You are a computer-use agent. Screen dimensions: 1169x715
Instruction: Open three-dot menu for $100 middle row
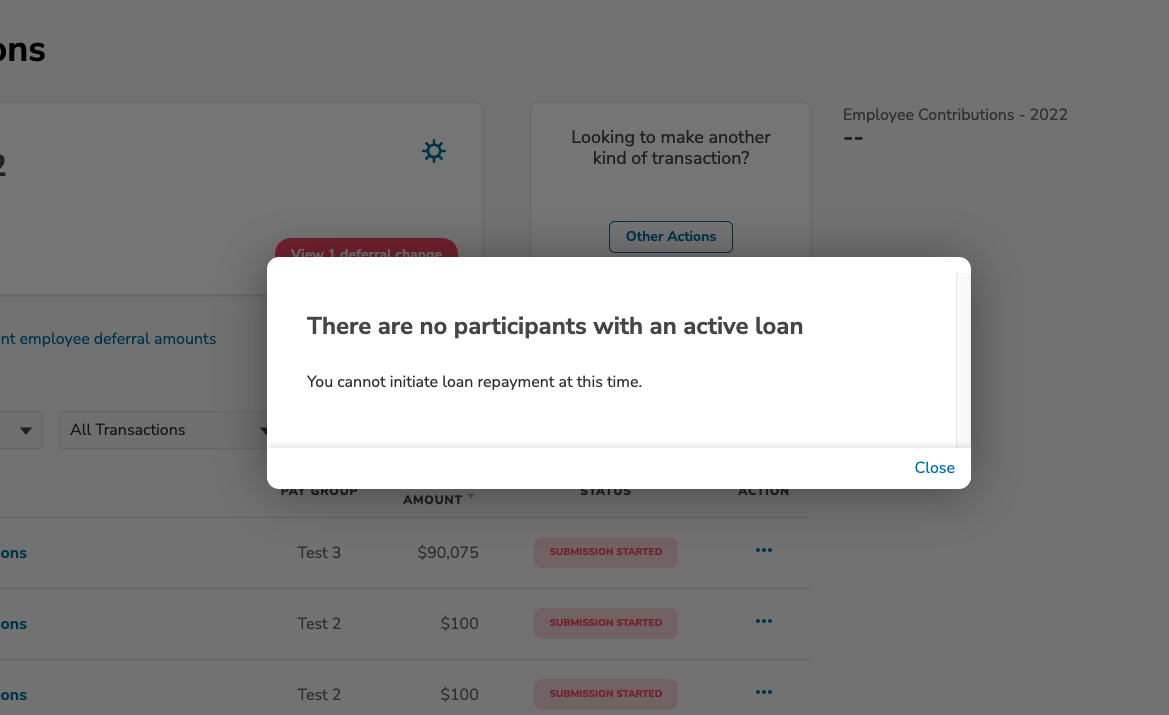click(x=763, y=621)
